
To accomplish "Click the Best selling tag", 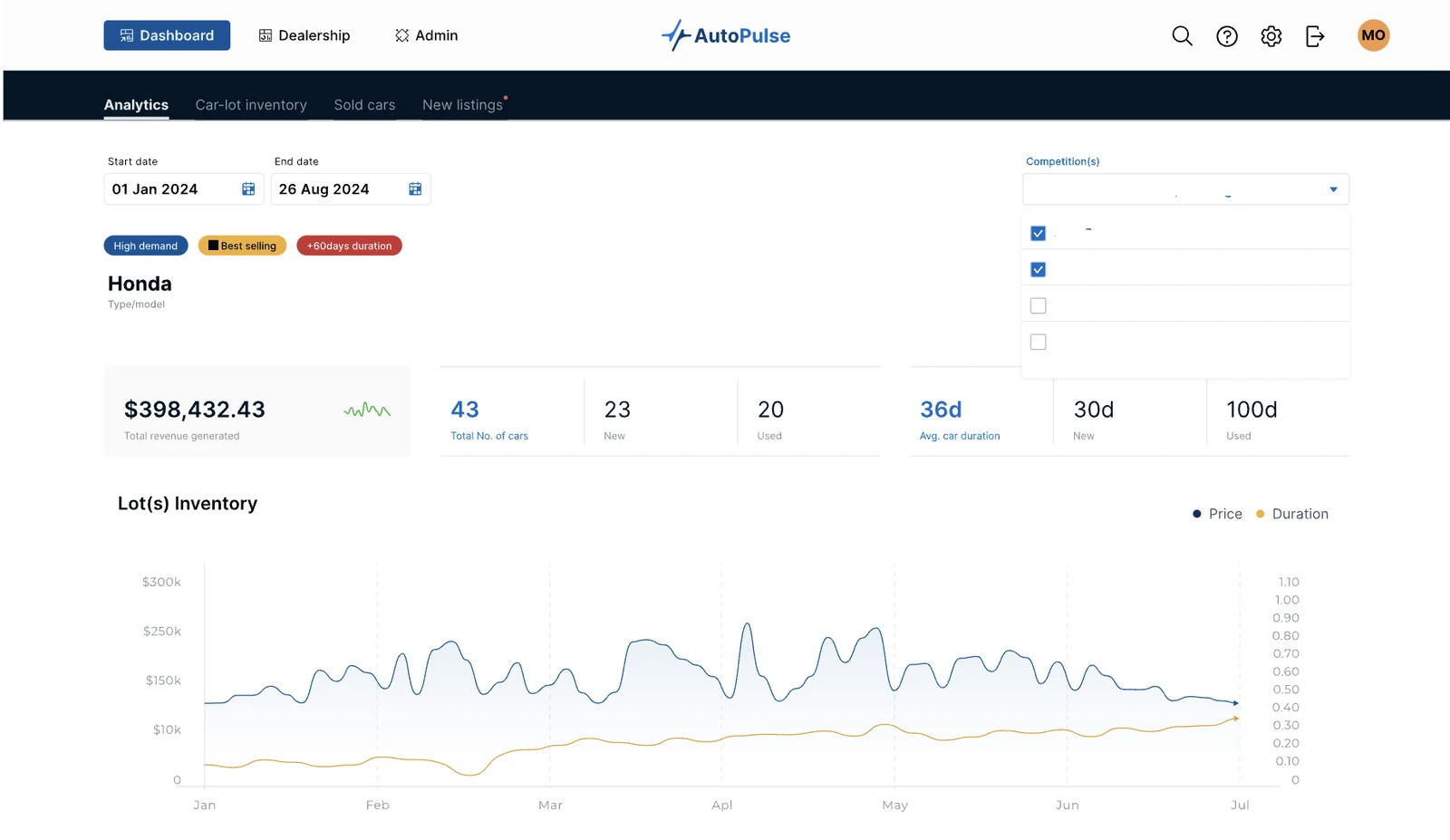I will point(242,246).
